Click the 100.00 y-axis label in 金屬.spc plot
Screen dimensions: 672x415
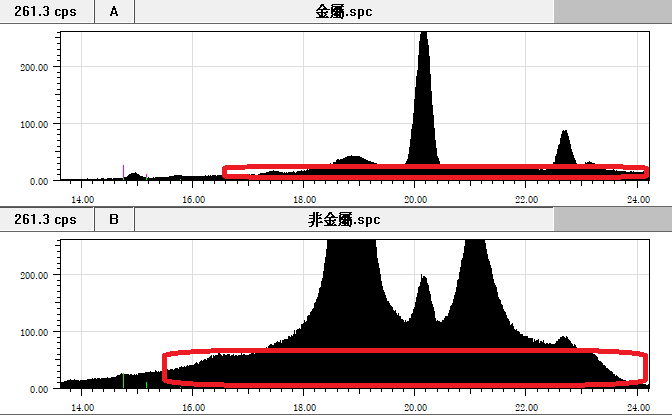click(34, 124)
